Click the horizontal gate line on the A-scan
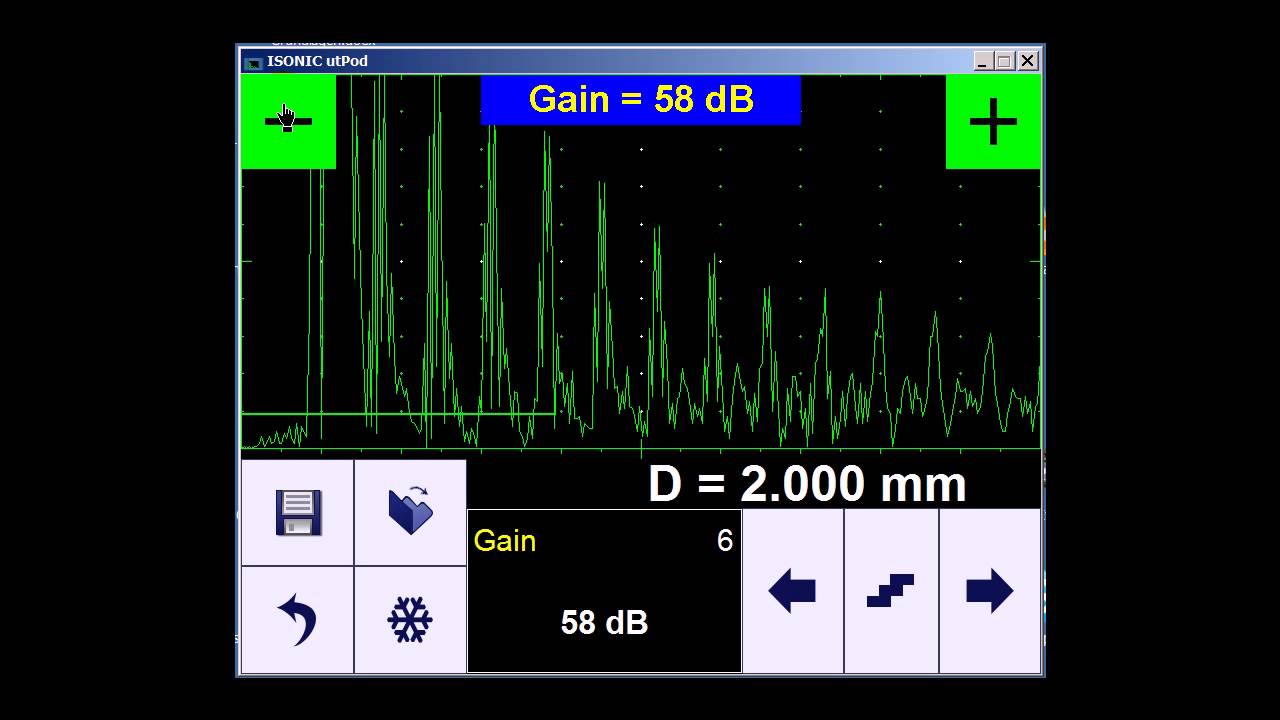Image resolution: width=1280 pixels, height=720 pixels. tap(398, 413)
